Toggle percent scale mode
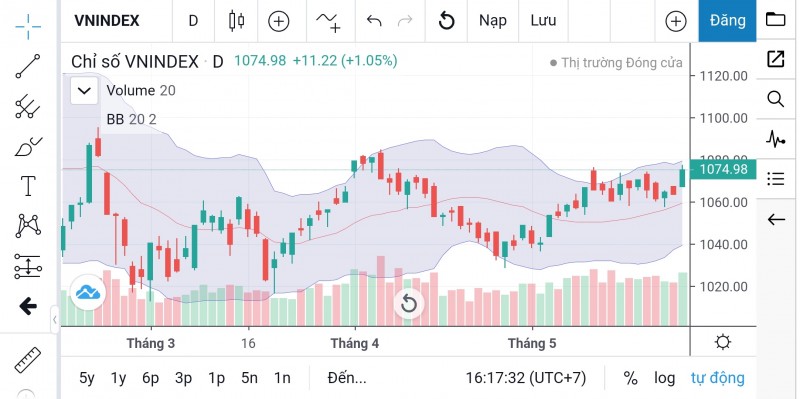 pos(631,378)
